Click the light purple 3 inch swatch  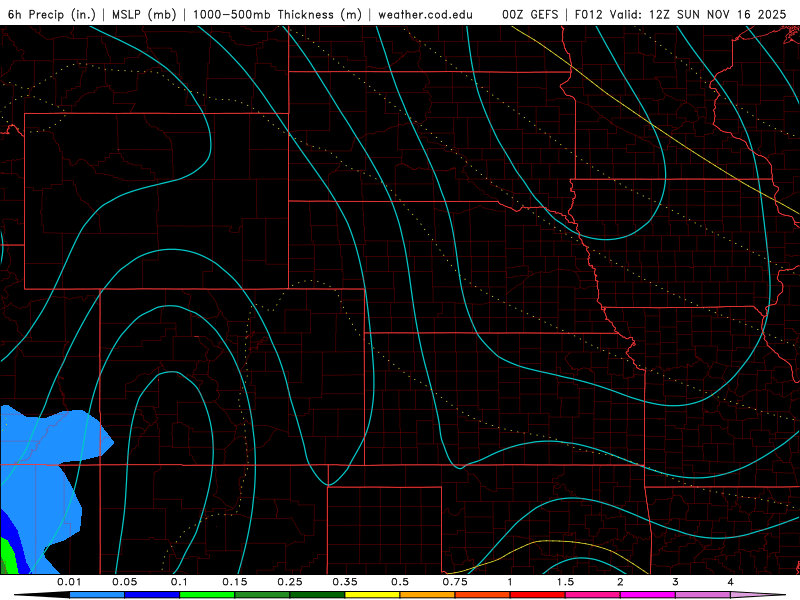[x=703, y=595]
